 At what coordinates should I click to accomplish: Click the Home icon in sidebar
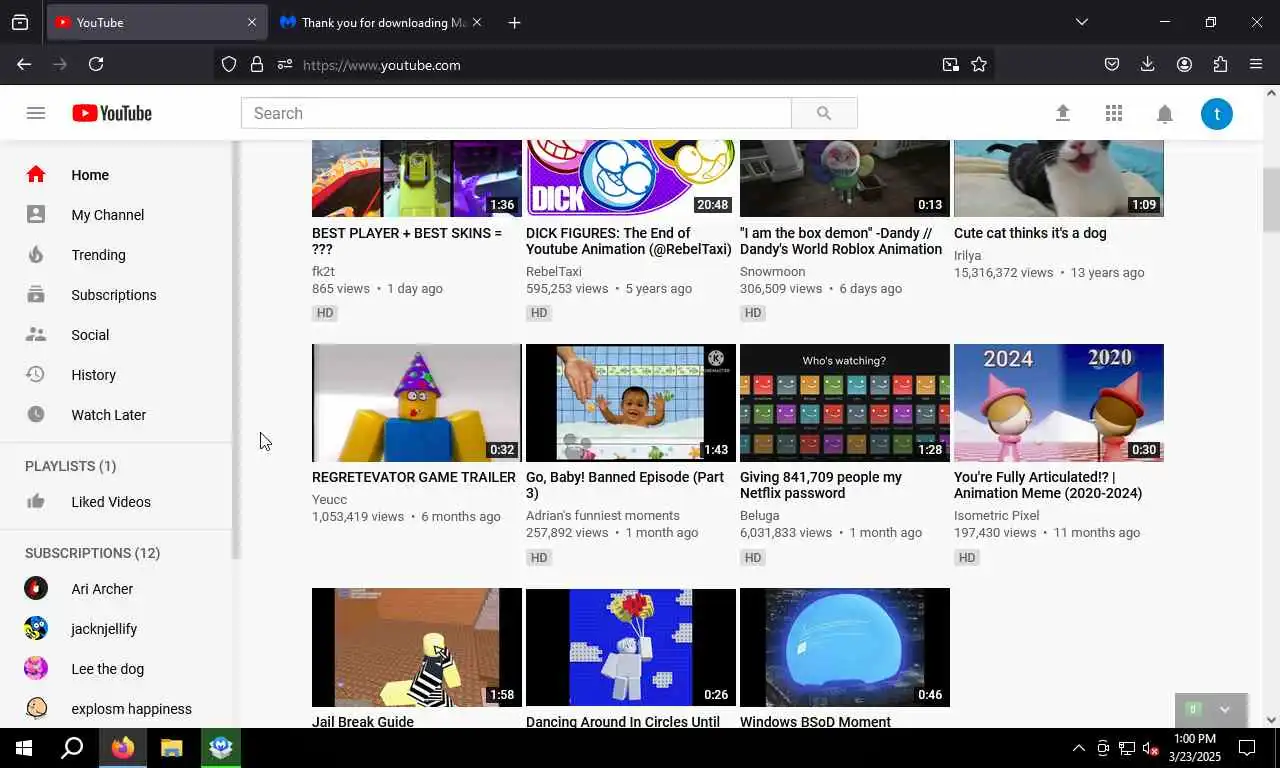36,174
